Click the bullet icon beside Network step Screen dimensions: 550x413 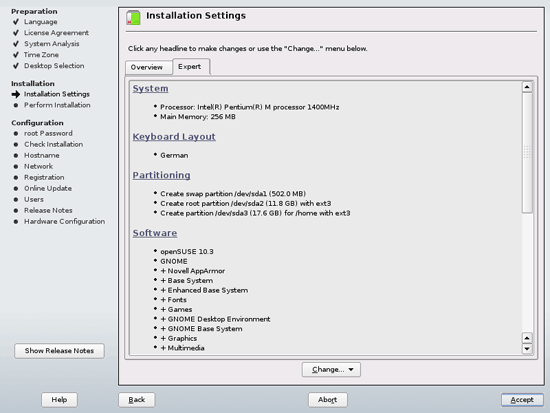[15, 166]
